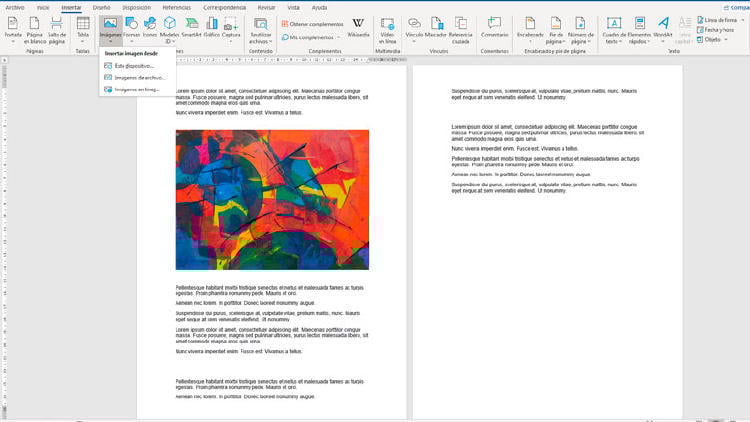
Task: Select the abstract painting in the document
Action: (272, 199)
